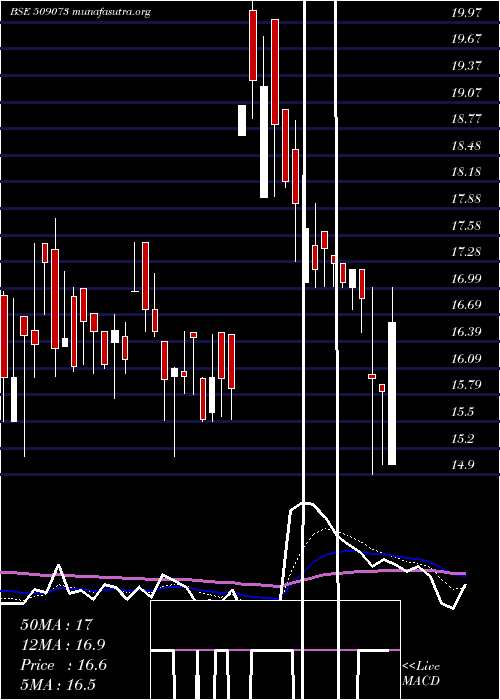Select the 15.5 price axis label
The image size is (500, 700).
click(x=462, y=412)
